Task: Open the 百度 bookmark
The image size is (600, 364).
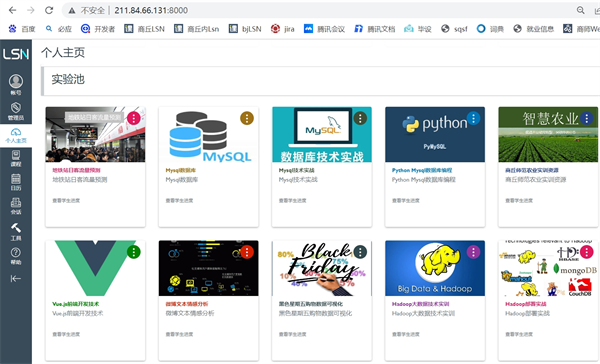Action: (22, 29)
